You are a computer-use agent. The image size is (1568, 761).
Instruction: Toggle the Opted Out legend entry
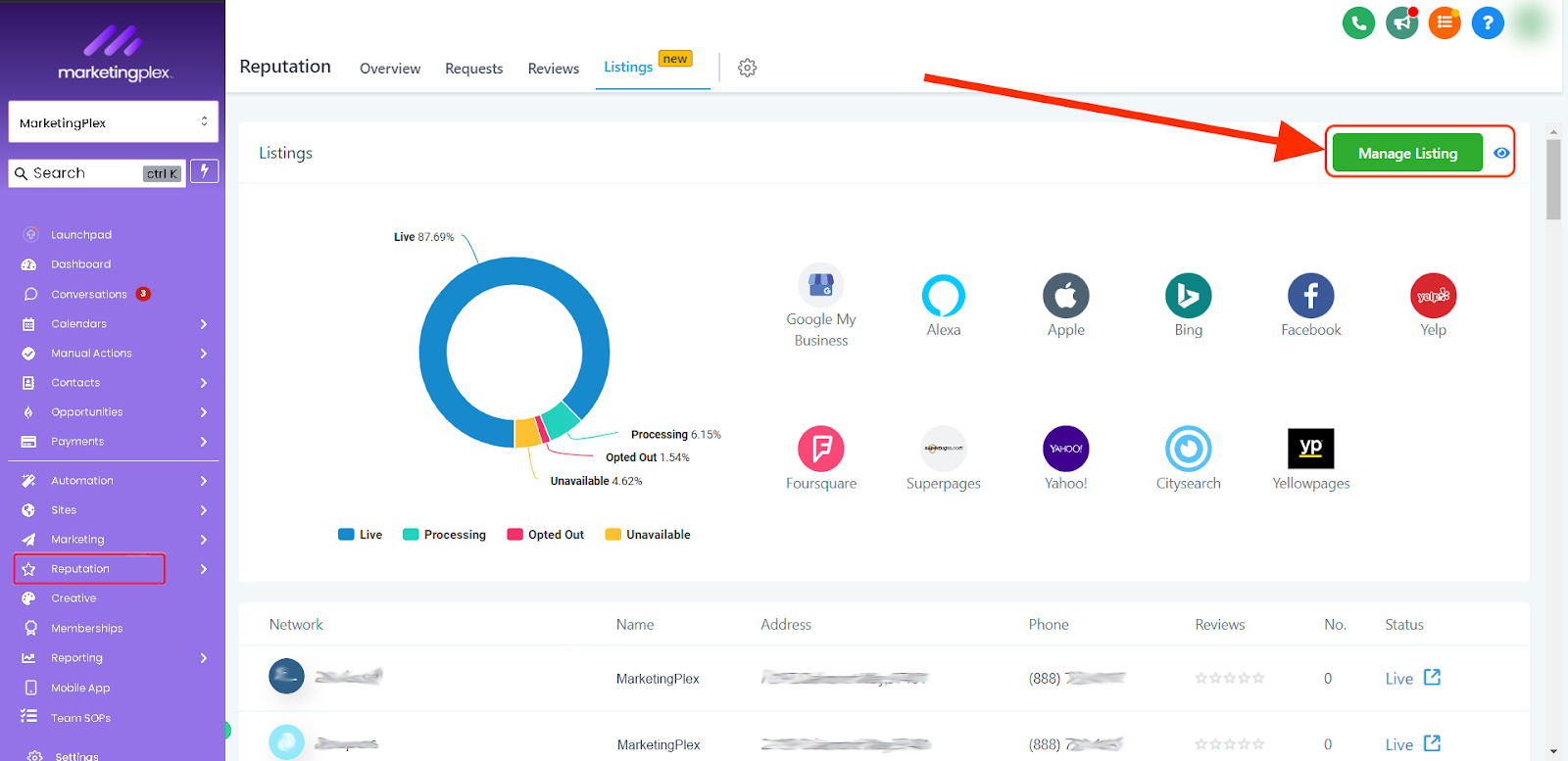tap(545, 535)
